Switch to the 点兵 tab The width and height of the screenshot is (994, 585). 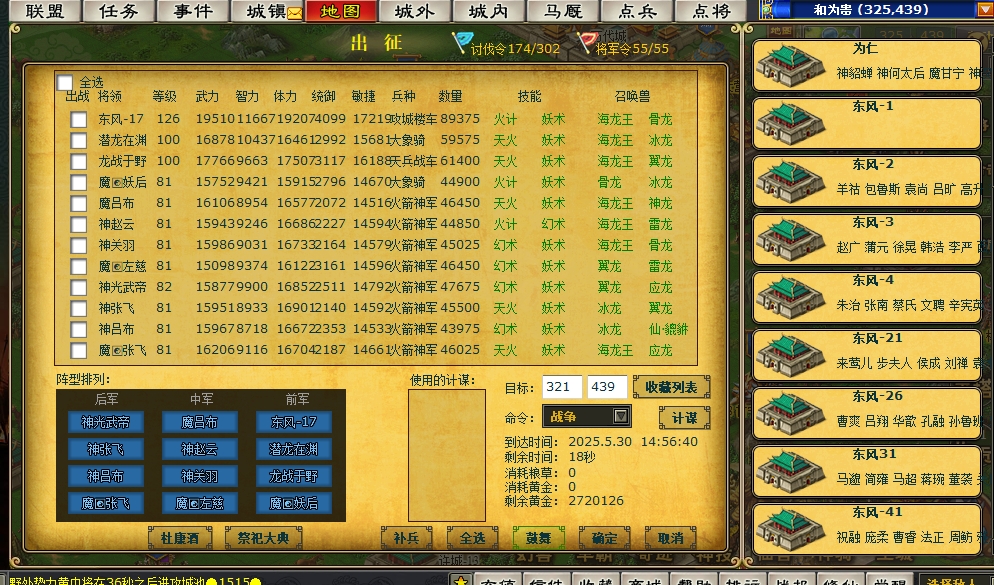(636, 11)
